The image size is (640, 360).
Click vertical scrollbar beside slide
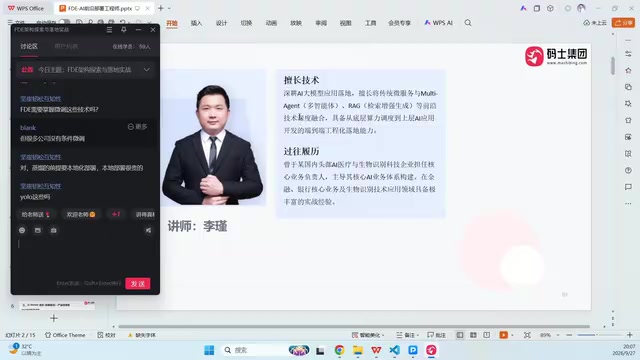pyautogui.click(x=613, y=66)
